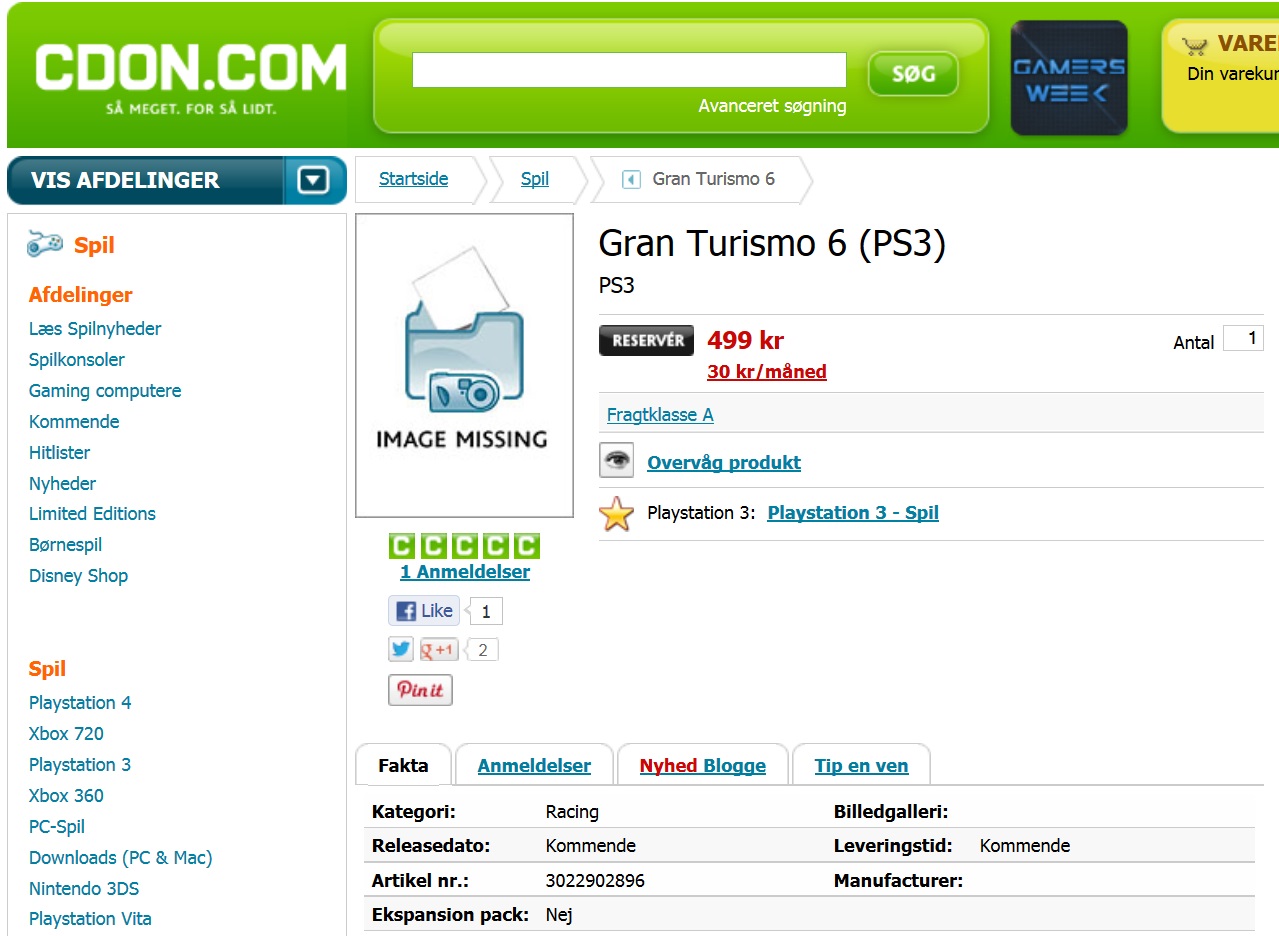The width and height of the screenshot is (1279, 936).
Task: Open Downloads (PC & Mac) category
Action: (x=120, y=858)
